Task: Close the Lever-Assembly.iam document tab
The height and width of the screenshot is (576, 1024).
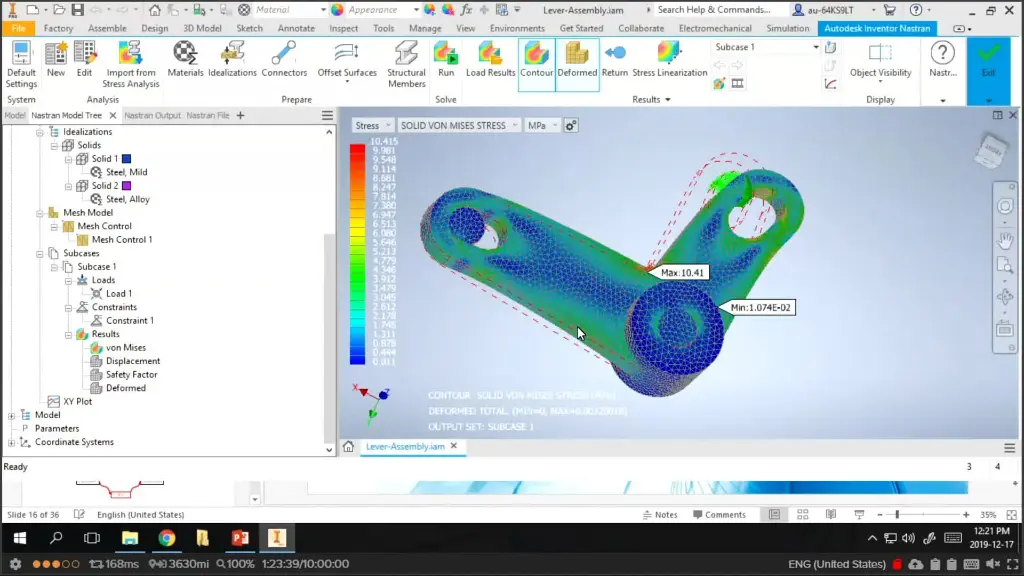Action: pos(454,446)
